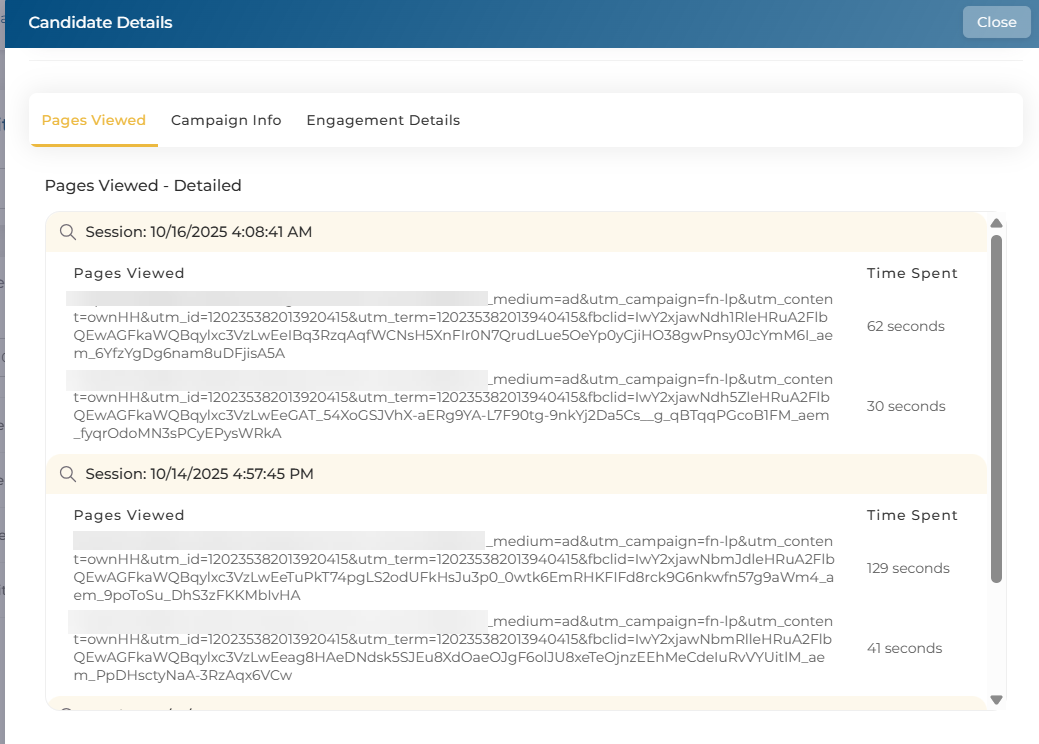The width and height of the screenshot is (1039, 744).
Task: Click the vertical scrollbar thumb in sessions list
Action: [996, 408]
